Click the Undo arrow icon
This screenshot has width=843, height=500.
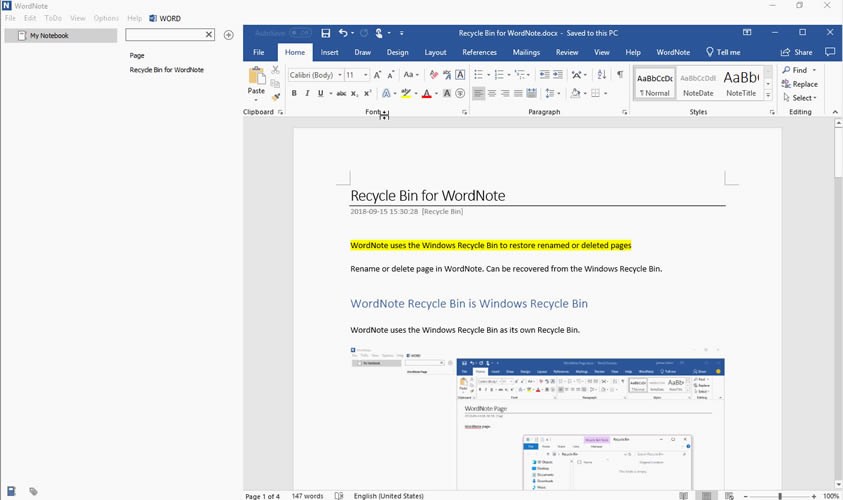point(343,33)
